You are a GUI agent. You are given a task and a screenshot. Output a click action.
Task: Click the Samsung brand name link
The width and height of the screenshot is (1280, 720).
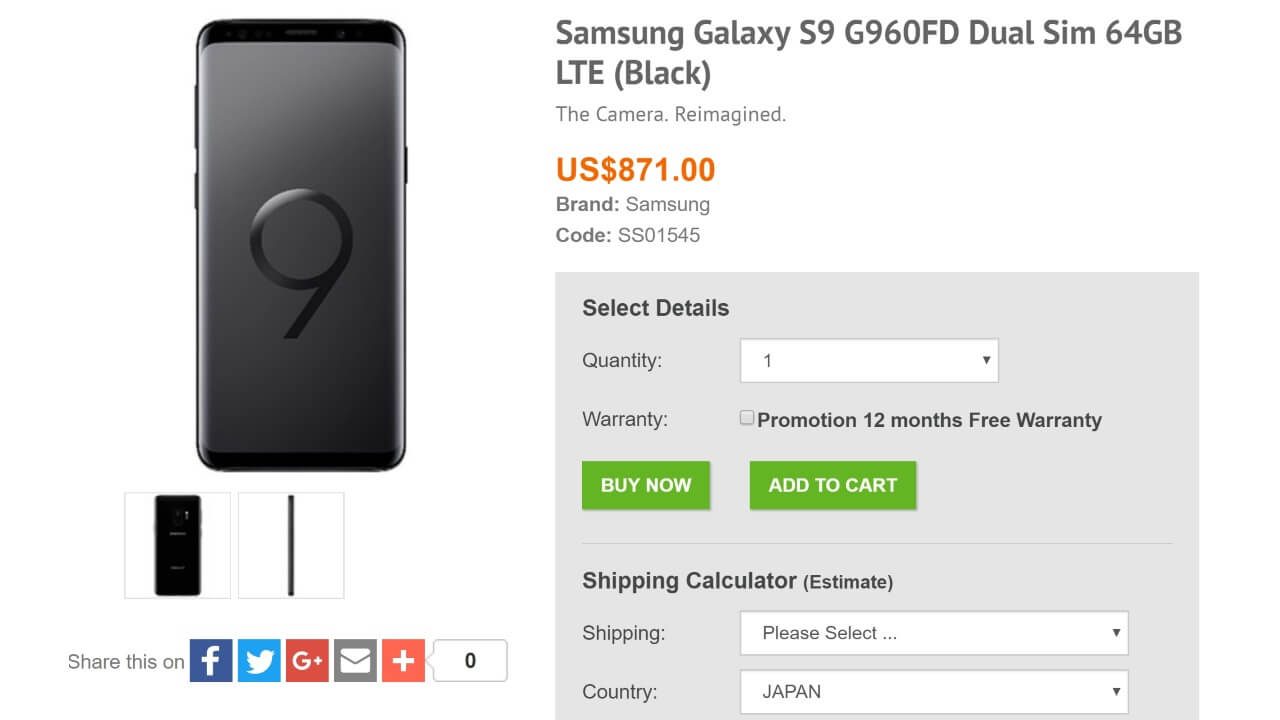point(667,204)
